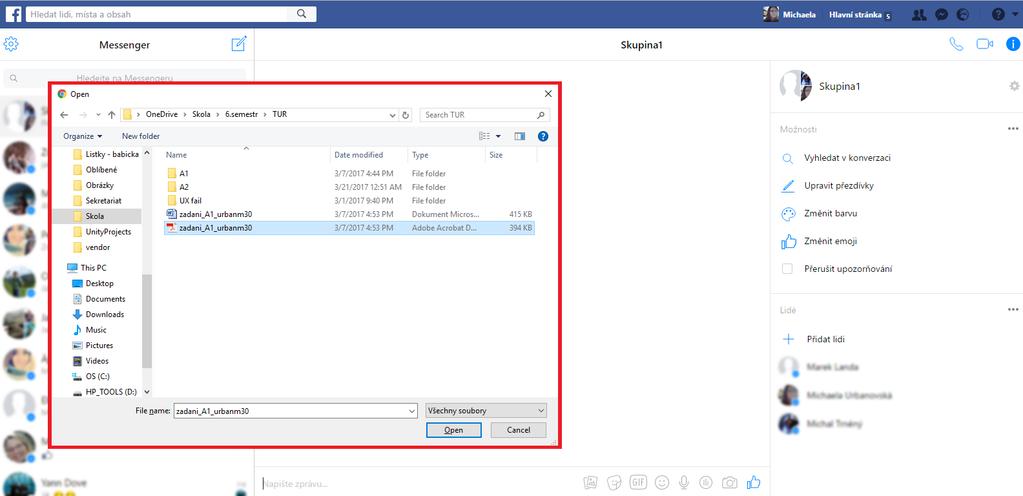Click the search magnifier in Facebook bar
The height and width of the screenshot is (496, 1023).
point(301,14)
